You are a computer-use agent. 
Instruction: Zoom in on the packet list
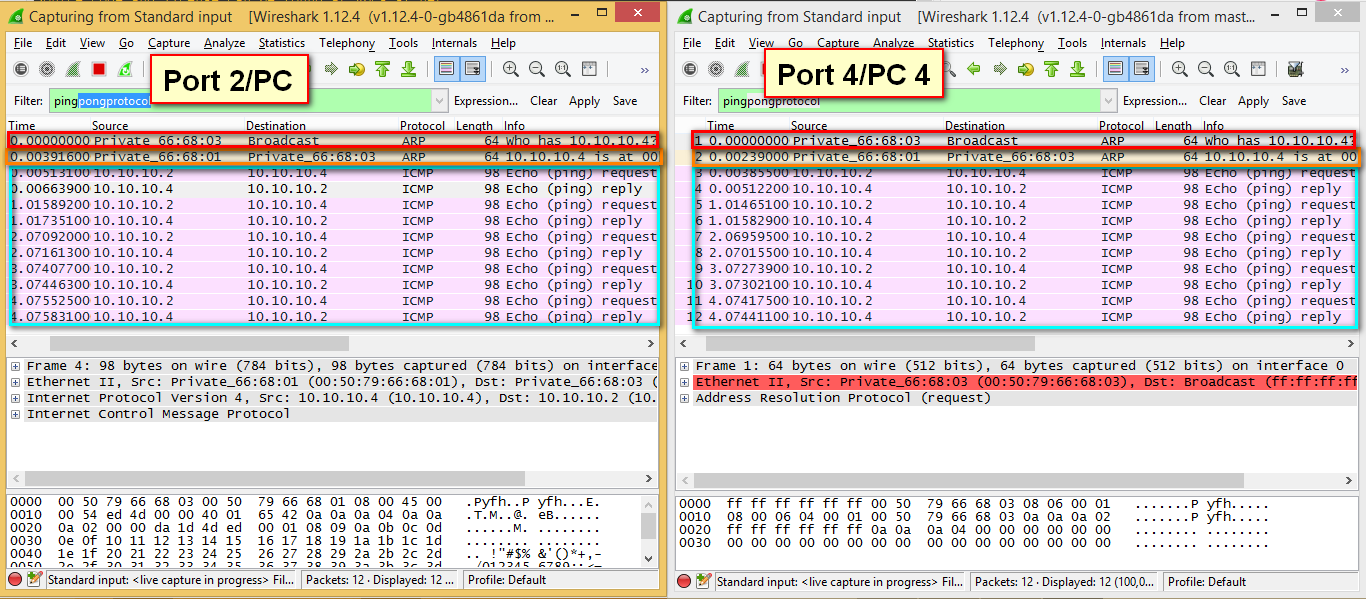[513, 68]
